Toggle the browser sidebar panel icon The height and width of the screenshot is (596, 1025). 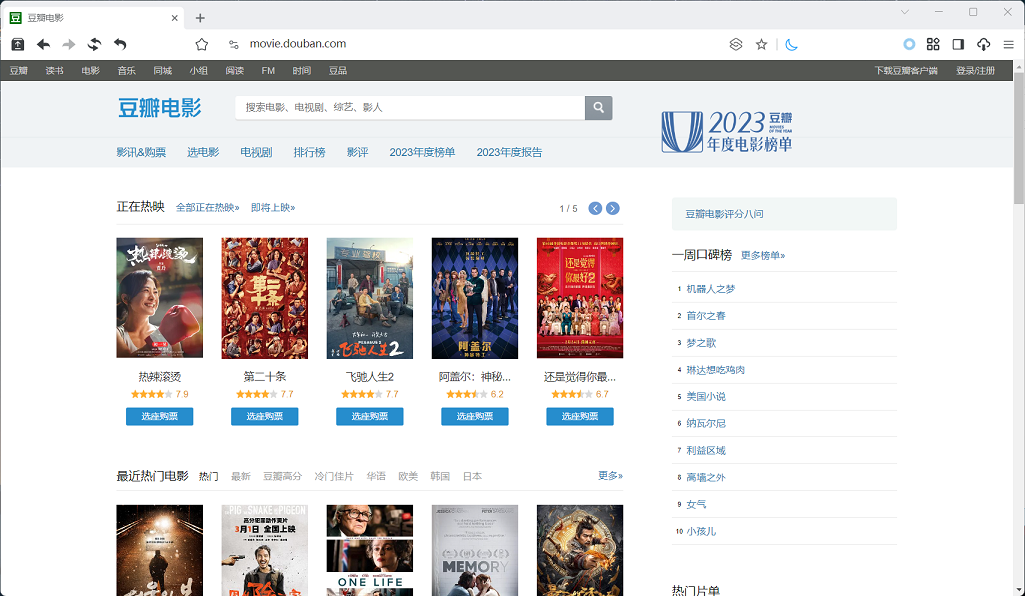click(958, 44)
